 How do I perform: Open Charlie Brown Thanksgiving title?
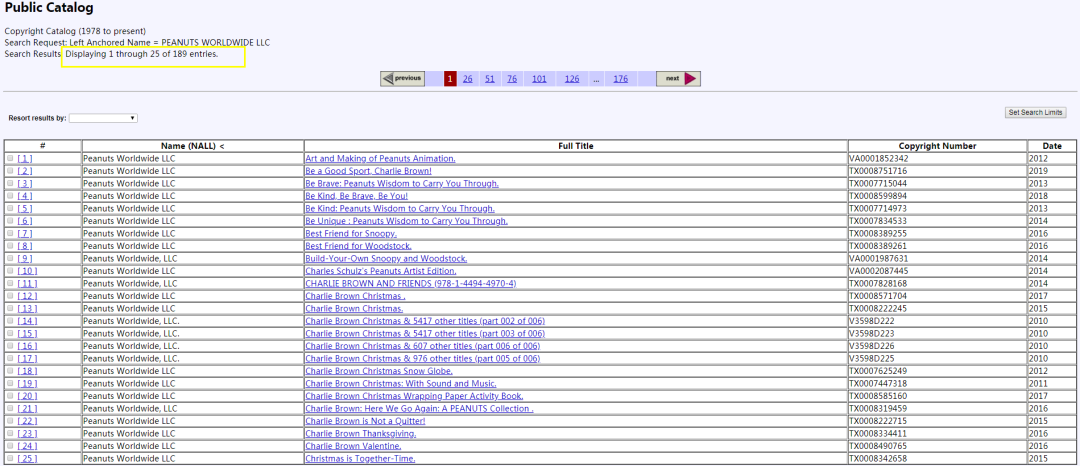[x=361, y=434]
